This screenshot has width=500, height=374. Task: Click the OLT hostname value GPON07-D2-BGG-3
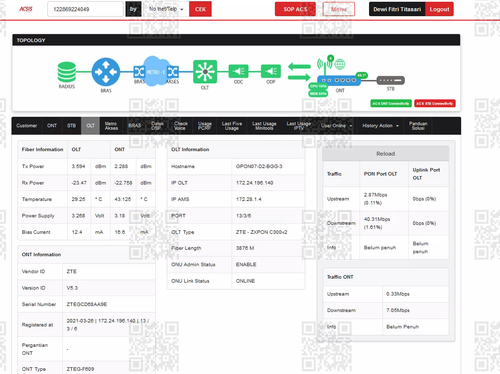click(x=259, y=166)
